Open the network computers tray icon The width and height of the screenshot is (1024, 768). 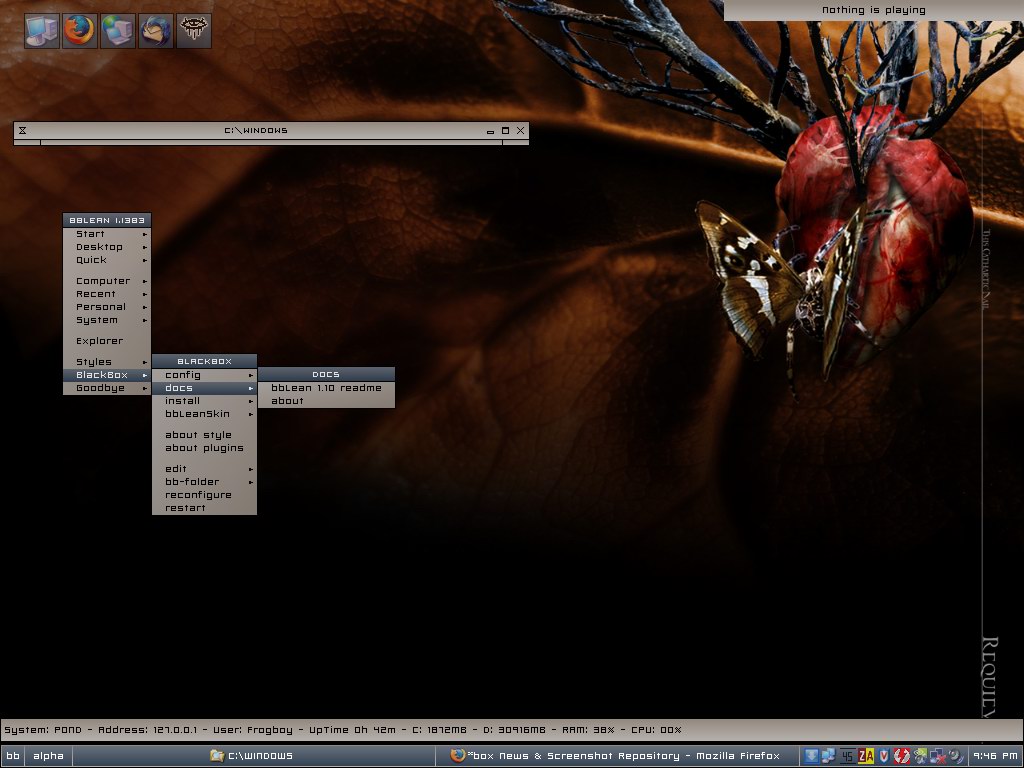(x=829, y=756)
